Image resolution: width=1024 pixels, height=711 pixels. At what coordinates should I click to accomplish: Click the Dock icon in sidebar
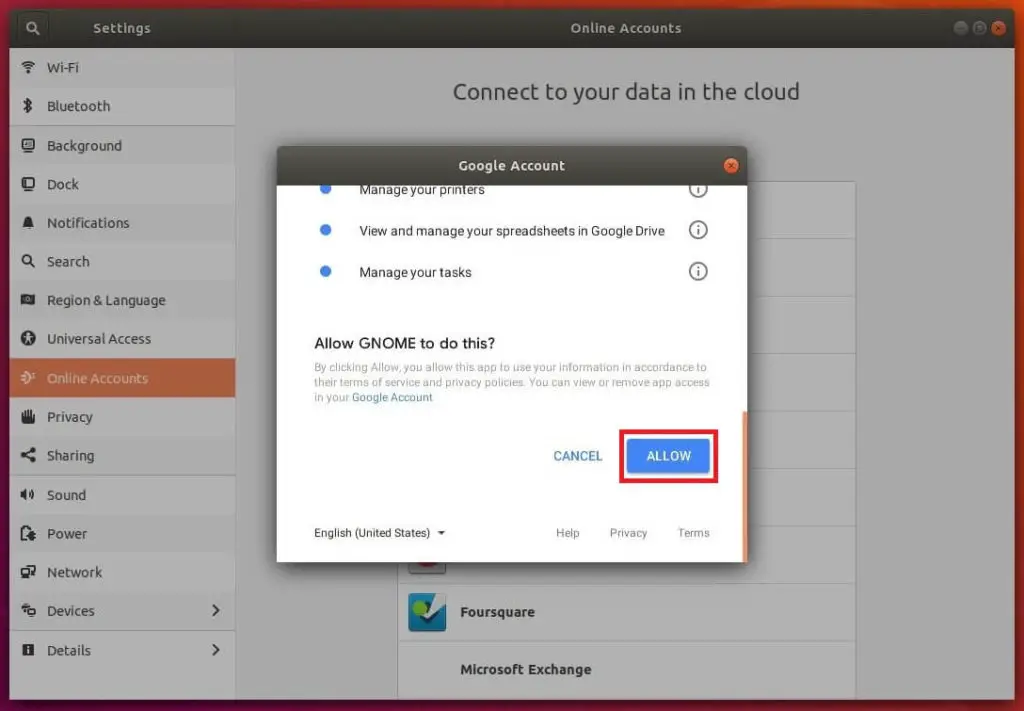tap(28, 184)
